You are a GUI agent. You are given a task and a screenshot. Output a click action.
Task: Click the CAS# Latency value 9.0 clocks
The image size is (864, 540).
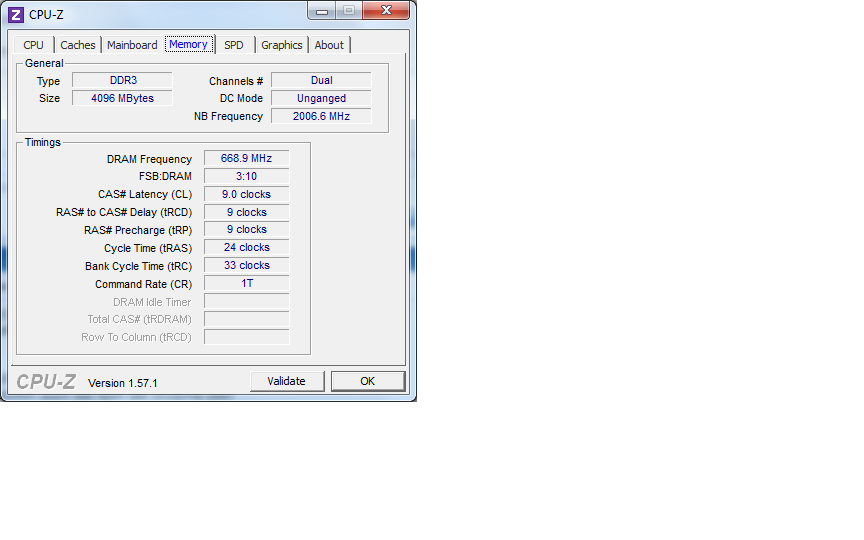246,195
